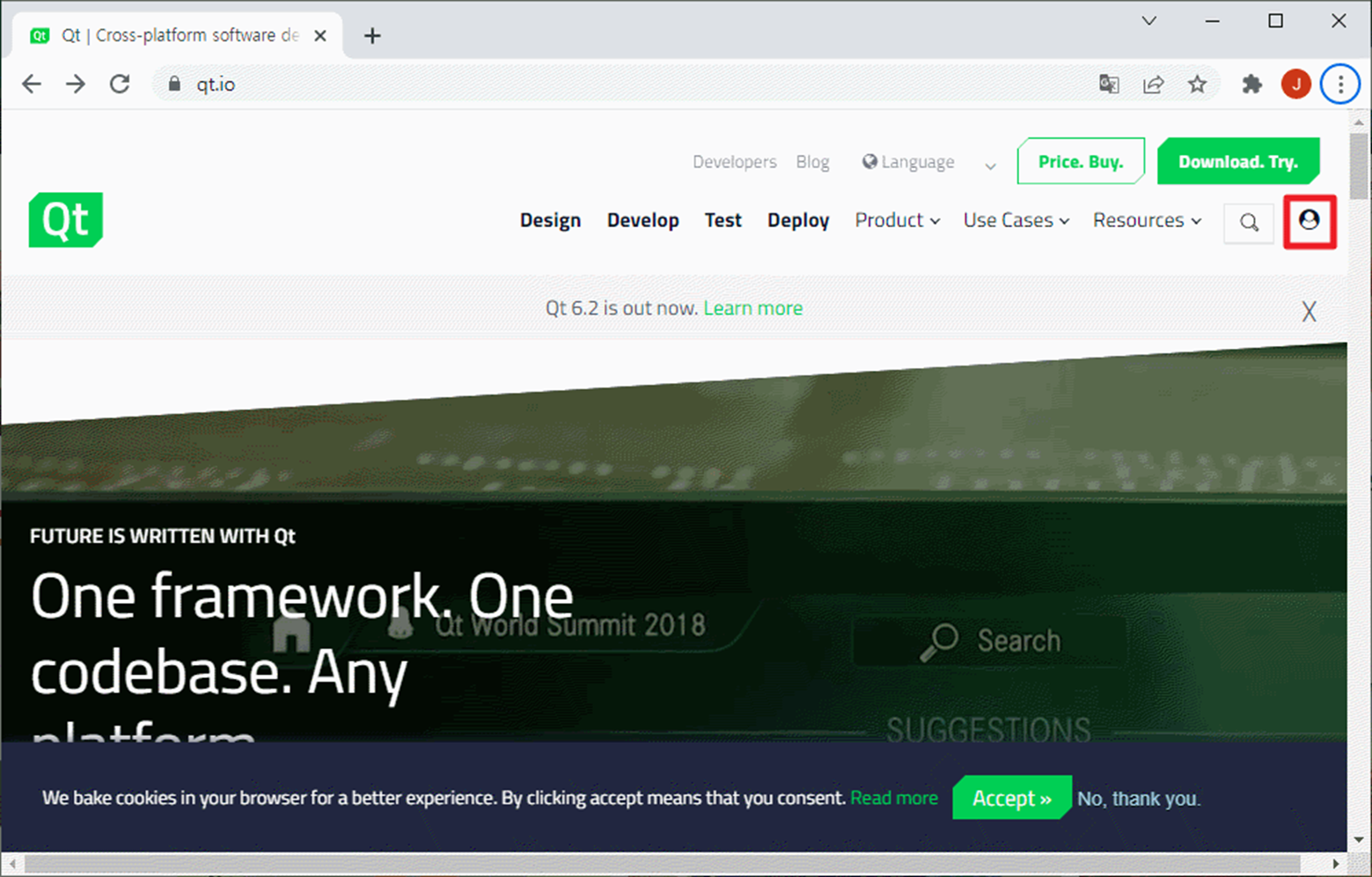Screen dimensions: 1372x877
Task: Click the horizontal scrollbar right arrow
Action: click(x=1336, y=864)
